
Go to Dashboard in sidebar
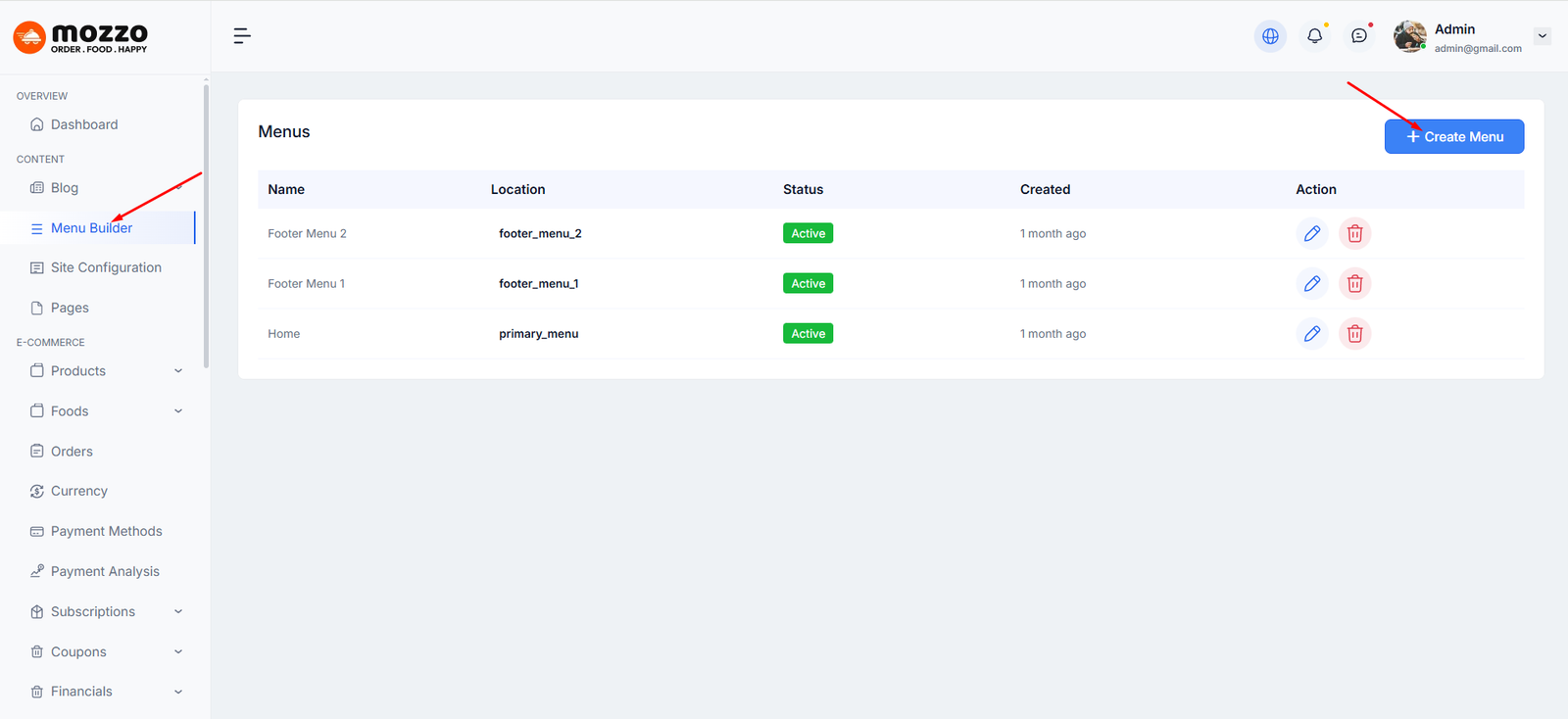tap(84, 124)
